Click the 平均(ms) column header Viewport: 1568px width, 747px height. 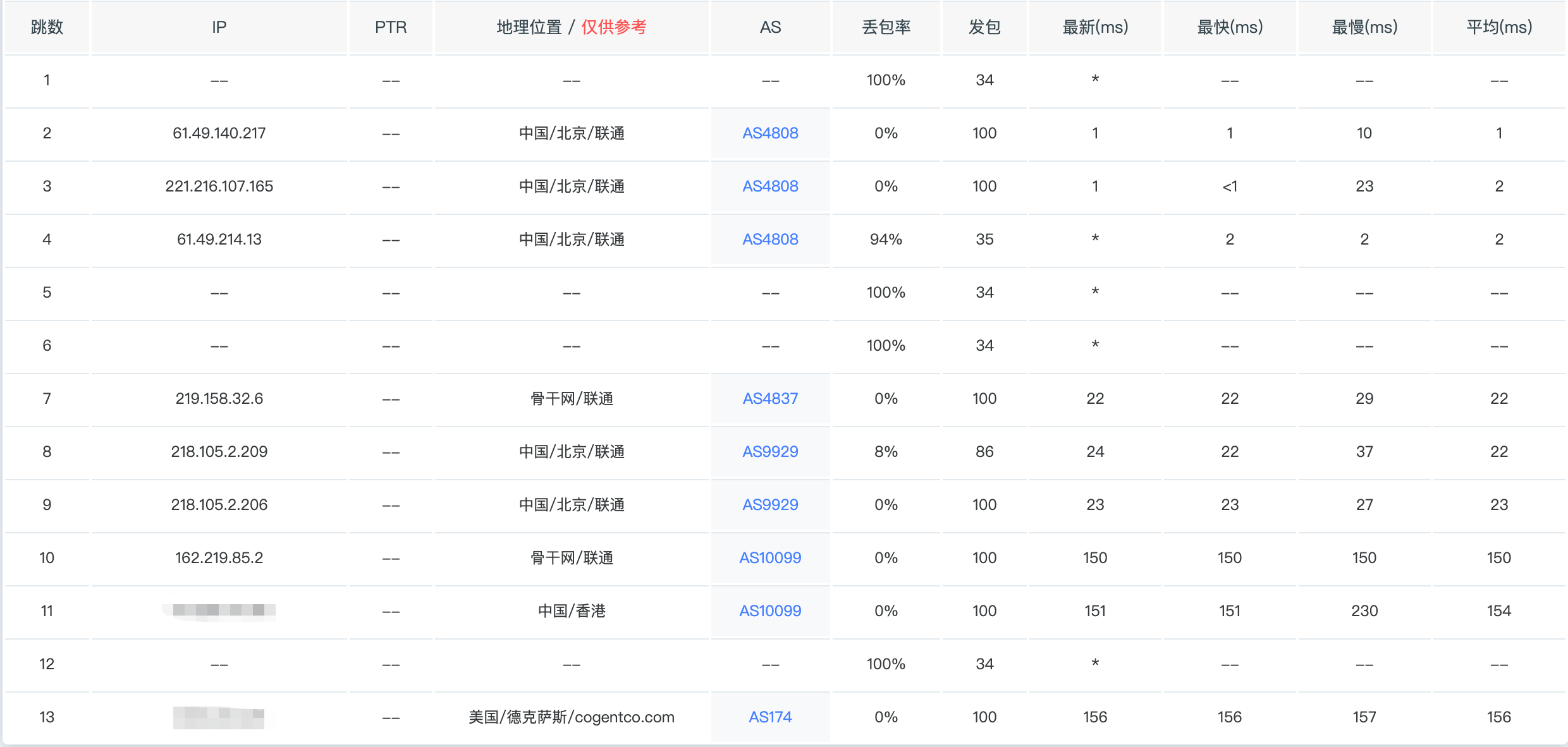tap(1498, 27)
